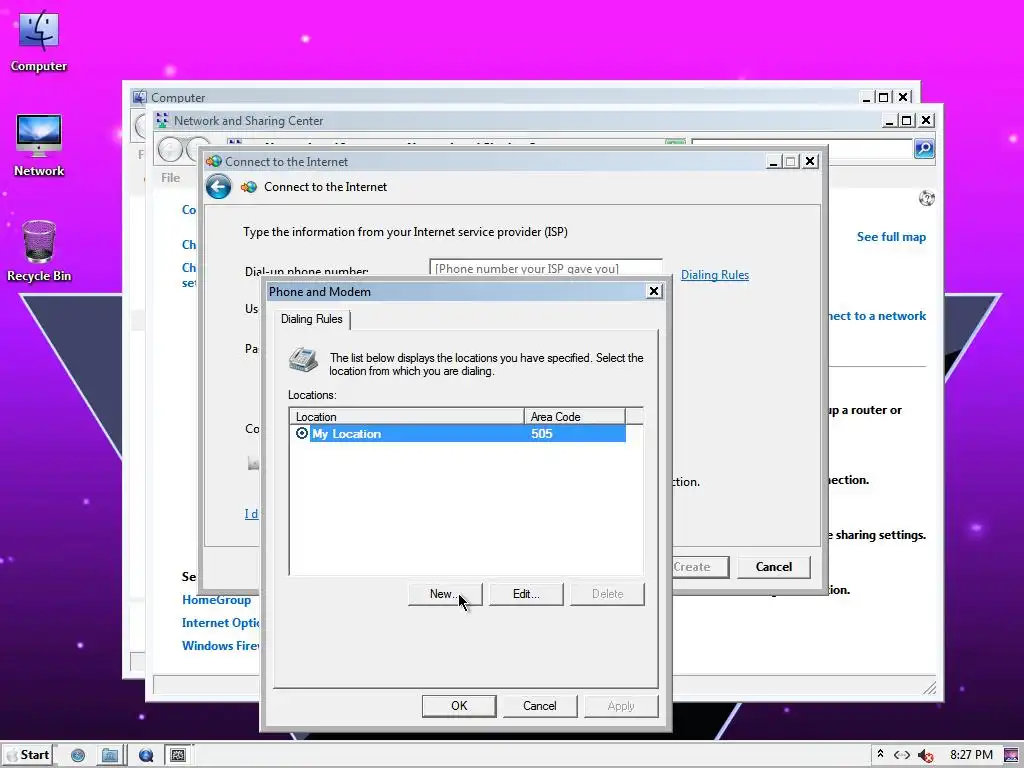Click the Computer window title icon
This screenshot has width=1024, height=768.
140,97
